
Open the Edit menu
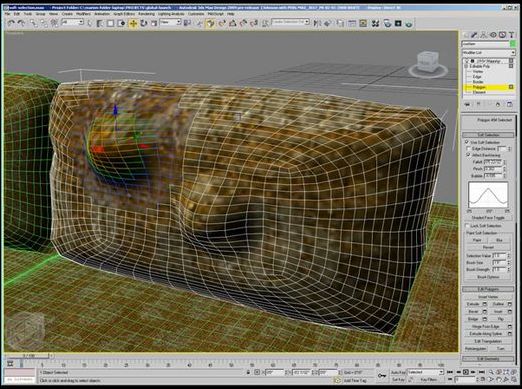click(x=17, y=14)
